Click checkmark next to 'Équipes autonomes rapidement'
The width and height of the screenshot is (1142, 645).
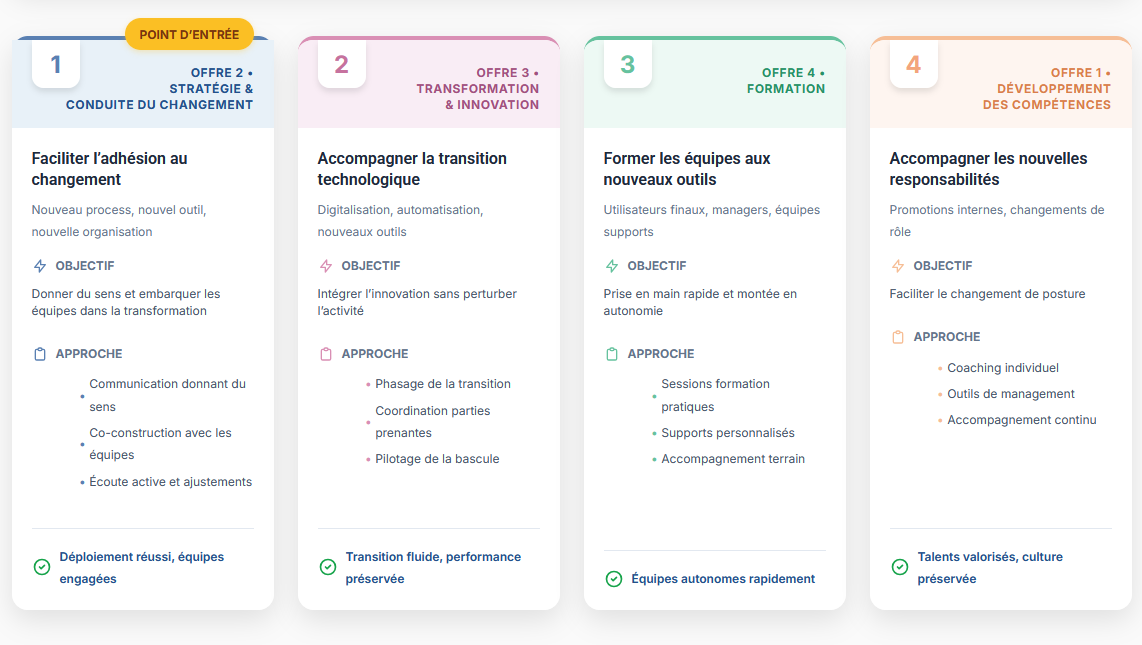coord(614,579)
